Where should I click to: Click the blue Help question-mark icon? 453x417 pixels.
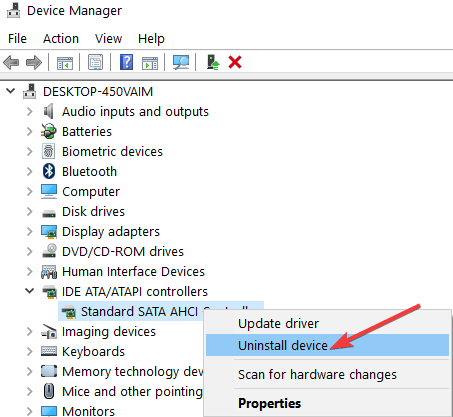click(127, 62)
